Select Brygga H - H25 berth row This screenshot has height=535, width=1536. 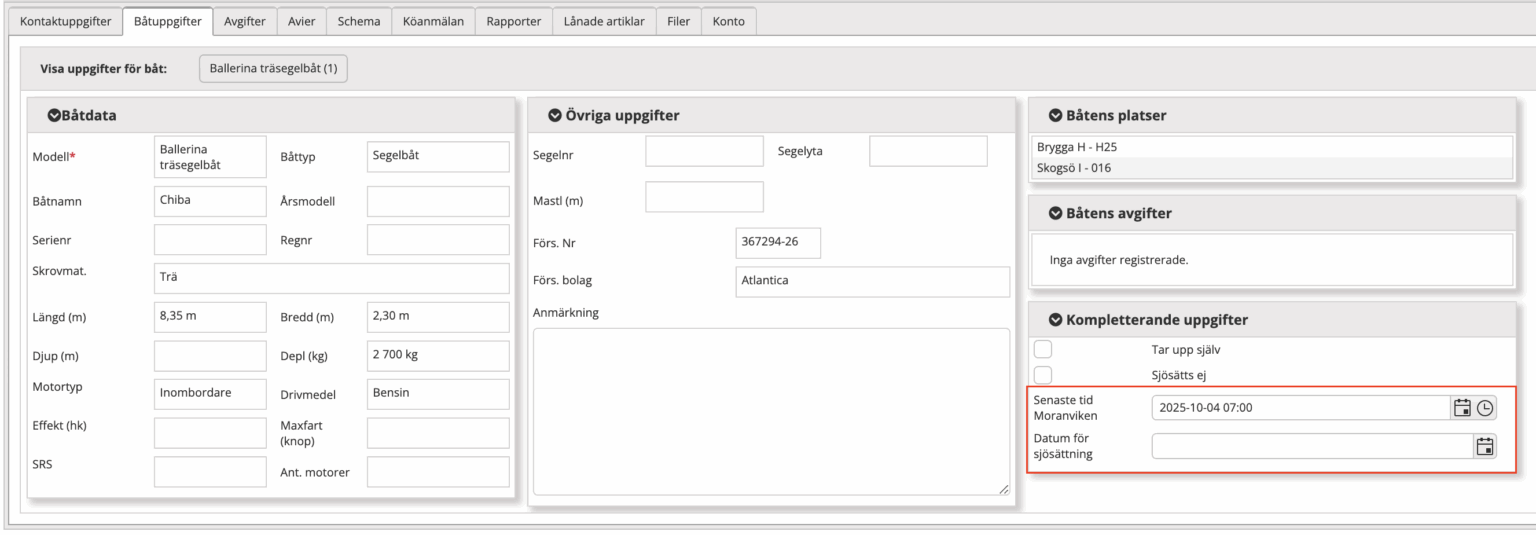[x=1270, y=147]
